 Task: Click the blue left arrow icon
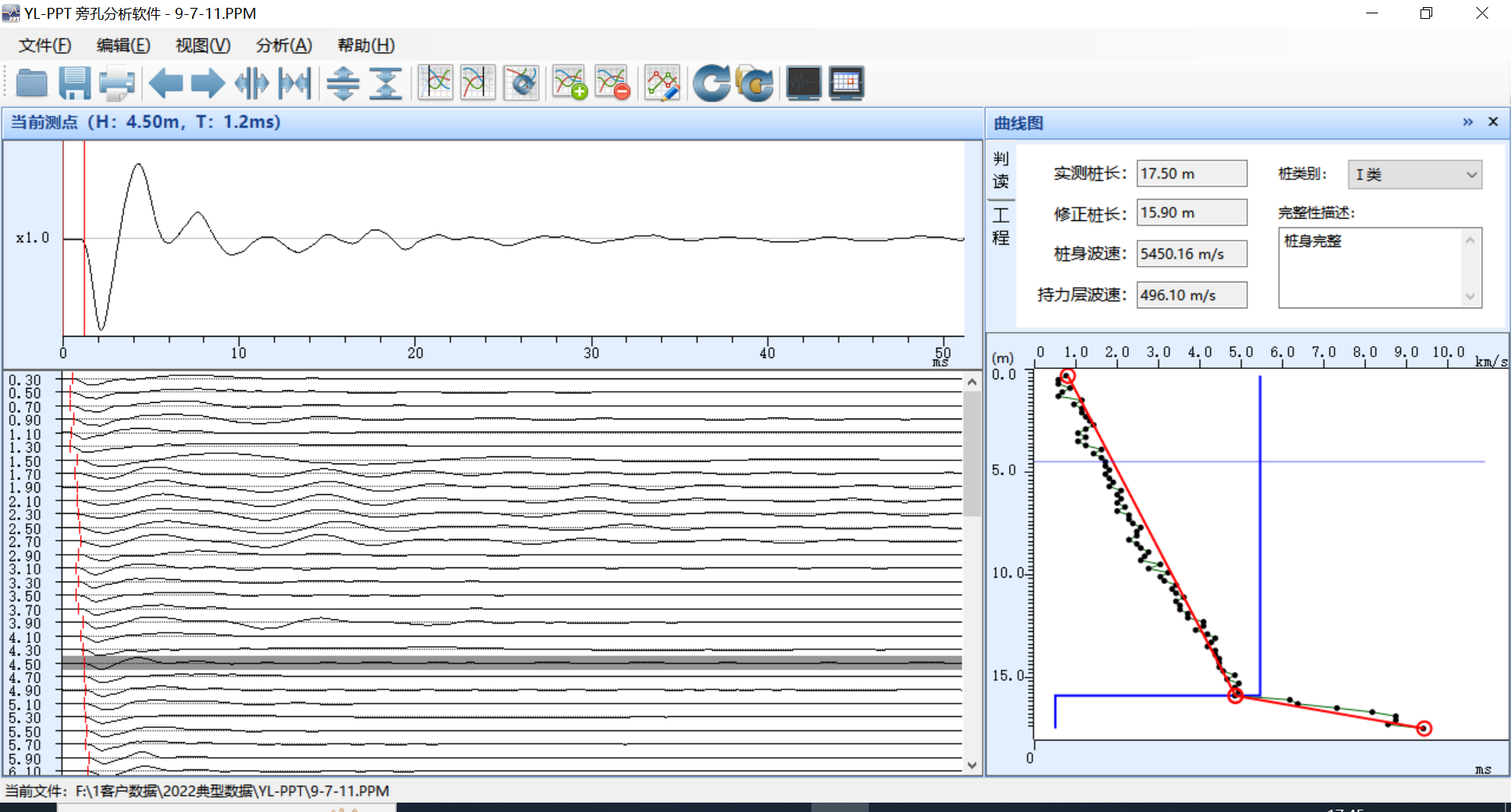tap(166, 83)
